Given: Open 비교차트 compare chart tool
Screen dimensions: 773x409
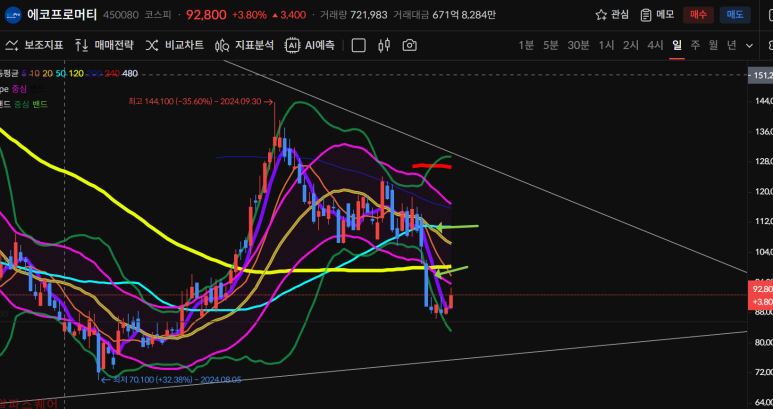Looking at the screenshot, I should coord(175,45).
